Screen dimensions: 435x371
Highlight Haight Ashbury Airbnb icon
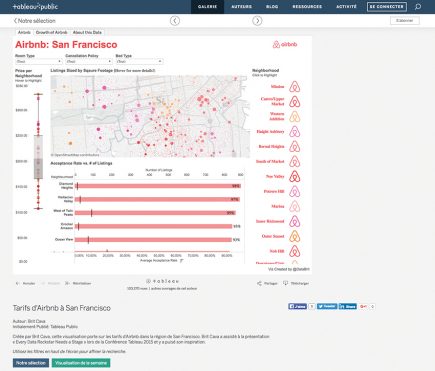point(295,132)
